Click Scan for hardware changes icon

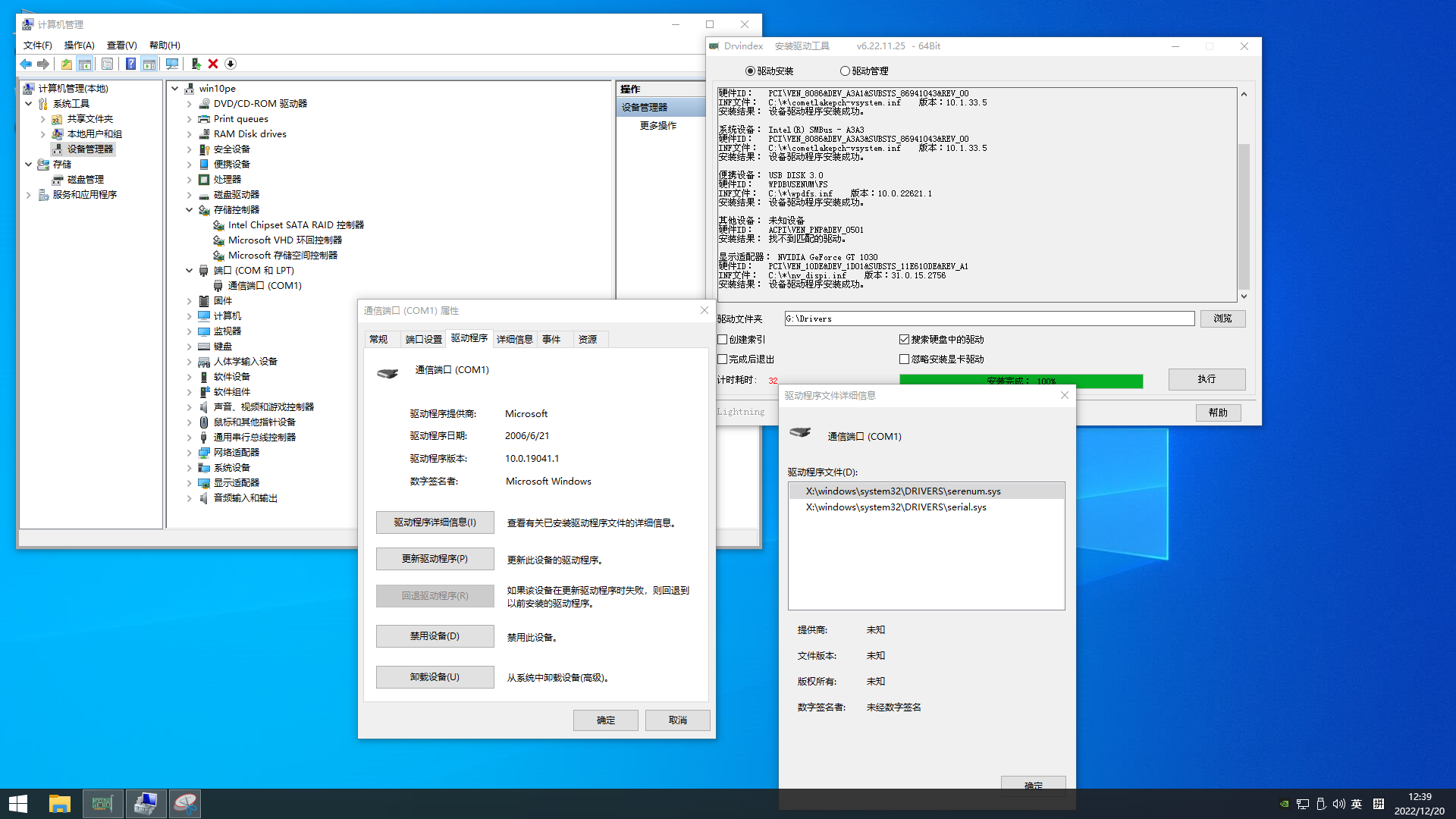click(172, 64)
